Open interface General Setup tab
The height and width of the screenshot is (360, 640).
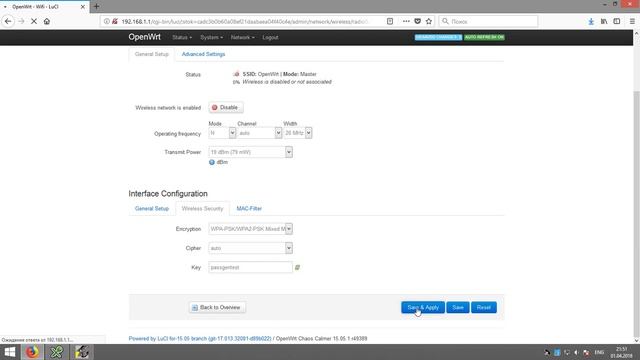151,209
